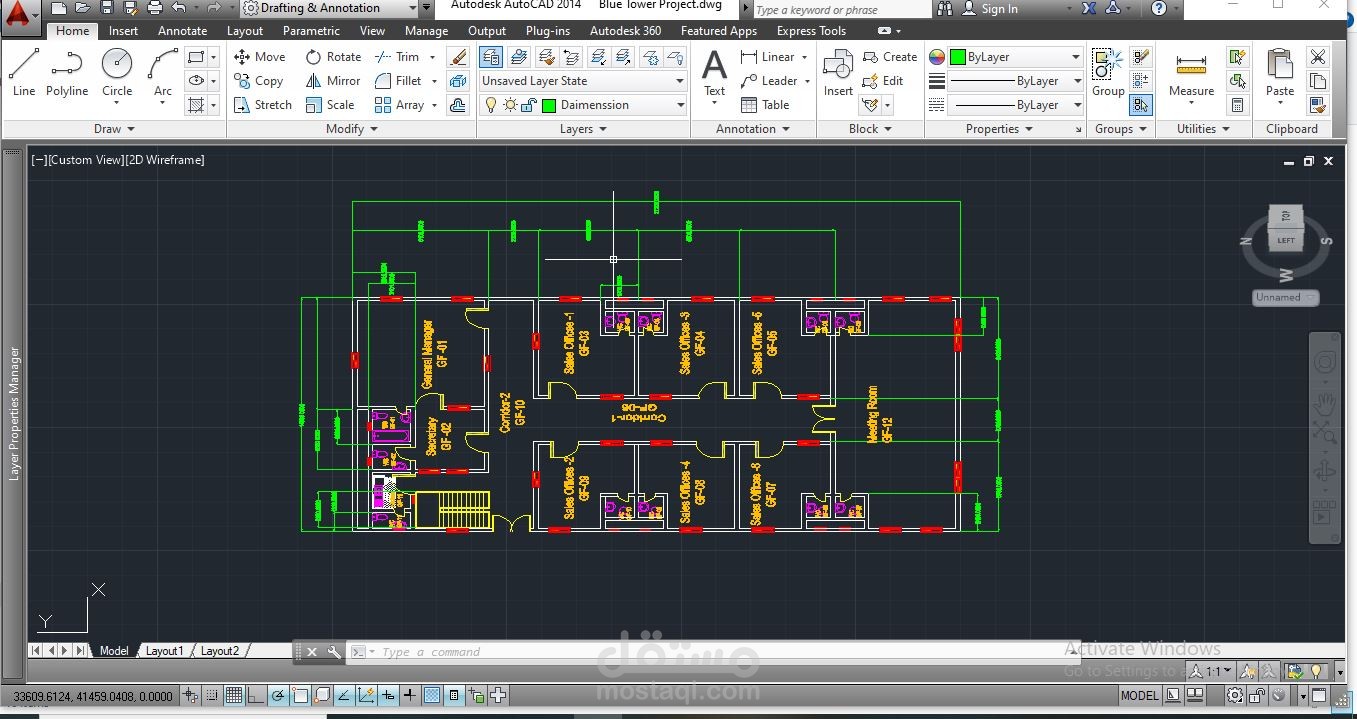1357x719 pixels.
Task: Choose the Arc tool
Action: coord(162,73)
